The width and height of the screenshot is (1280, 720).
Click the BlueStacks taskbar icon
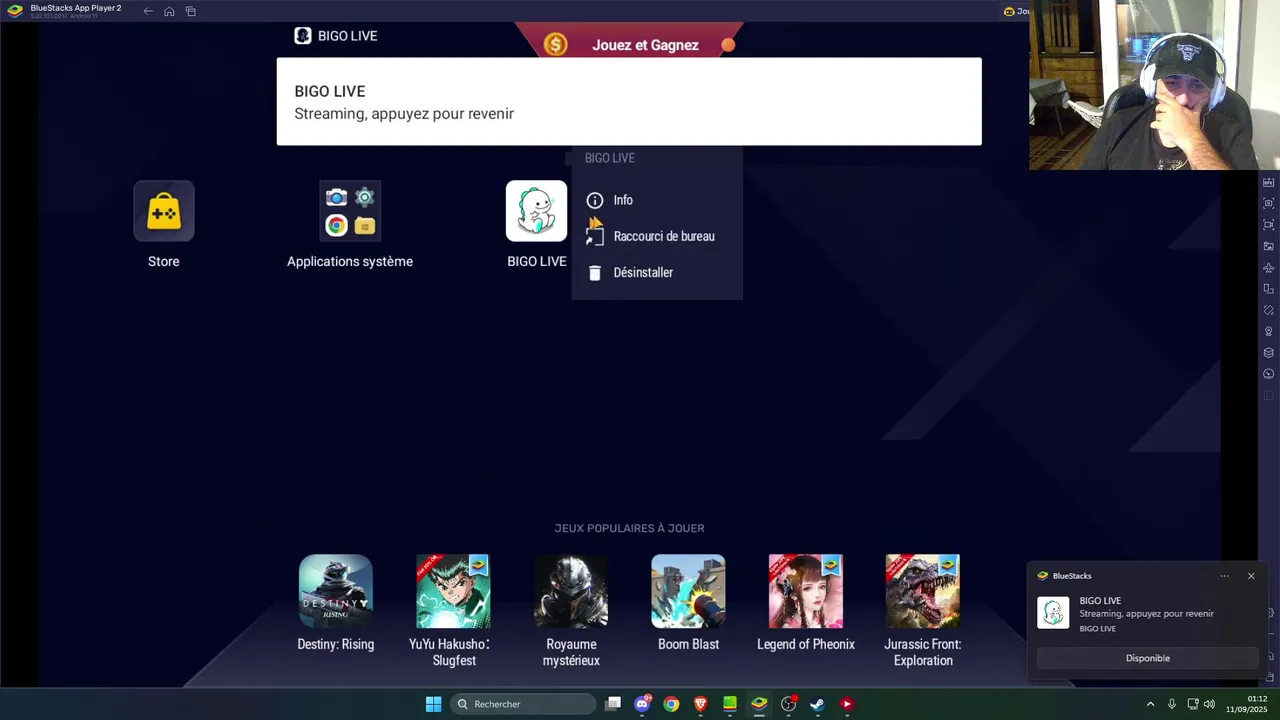click(x=759, y=704)
